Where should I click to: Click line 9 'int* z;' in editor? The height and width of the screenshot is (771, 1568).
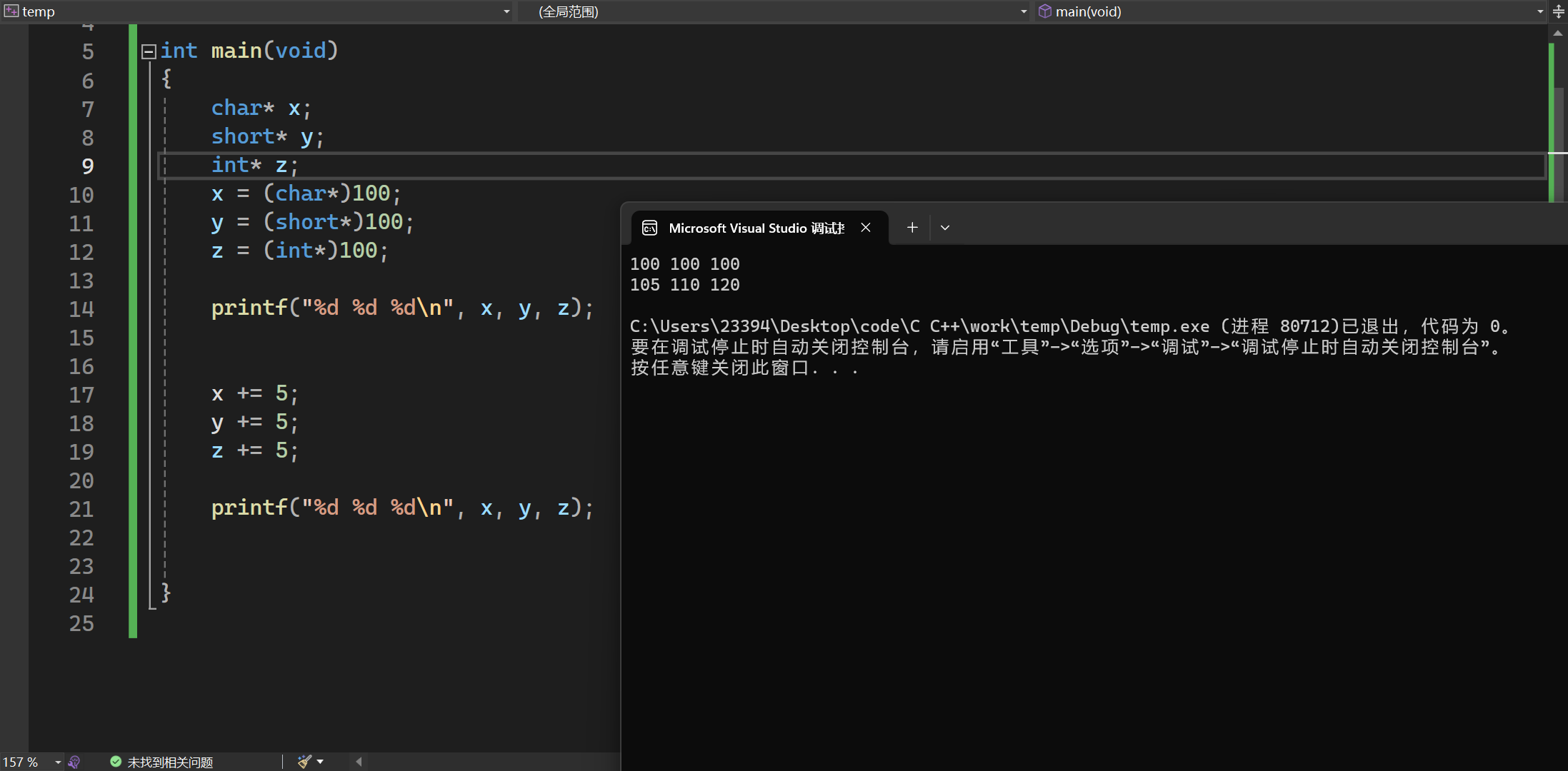254,166
